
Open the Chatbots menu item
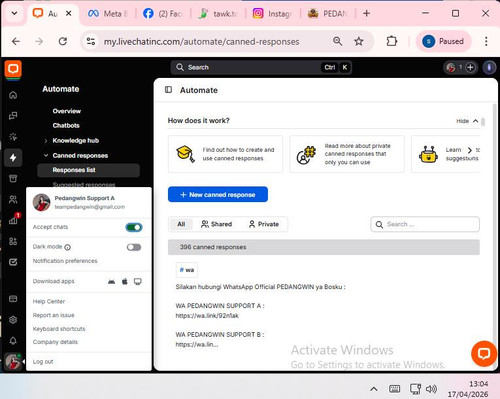(x=66, y=126)
